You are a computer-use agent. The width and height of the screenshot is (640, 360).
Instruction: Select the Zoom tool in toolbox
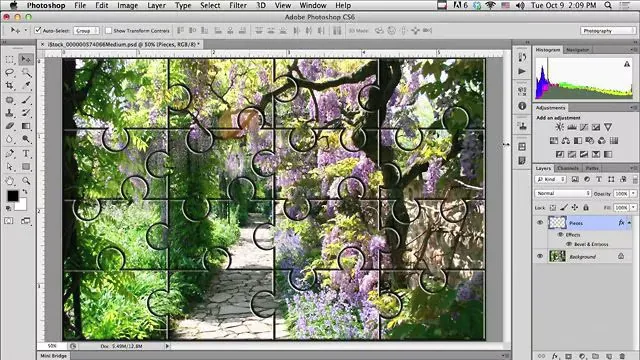click(26, 180)
